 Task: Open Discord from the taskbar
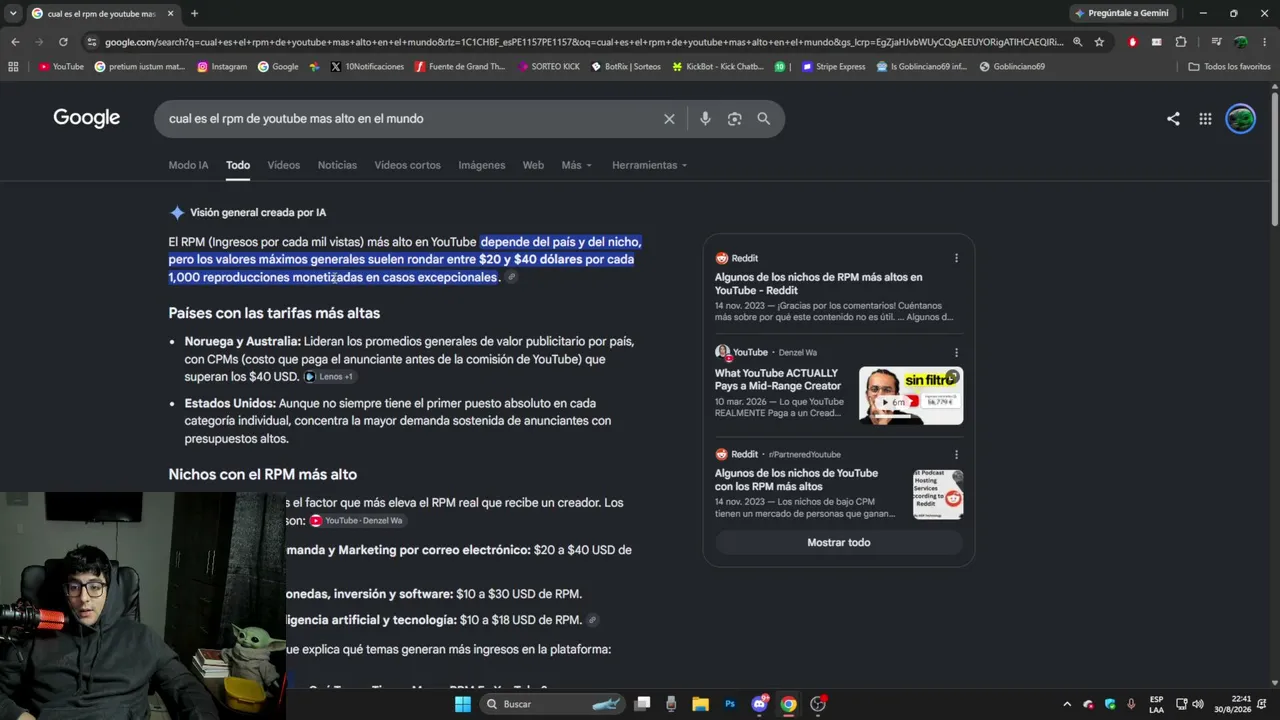click(x=759, y=704)
